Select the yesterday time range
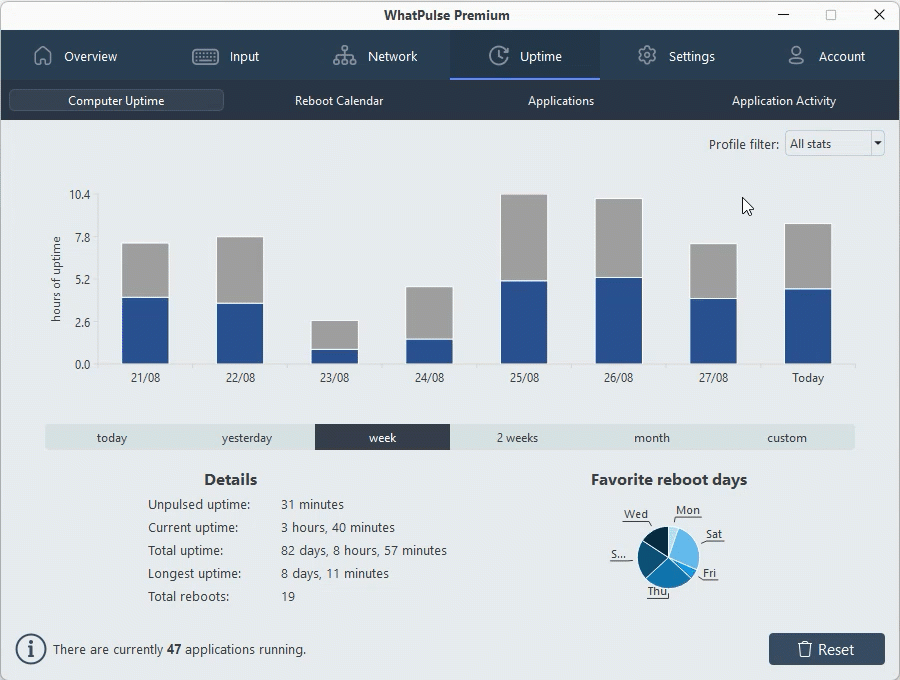This screenshot has height=680, width=900. click(246, 437)
